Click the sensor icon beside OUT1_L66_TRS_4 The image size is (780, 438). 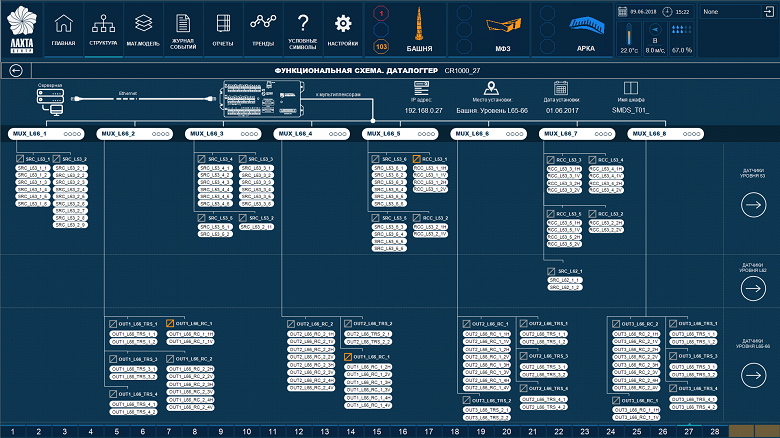[113, 394]
